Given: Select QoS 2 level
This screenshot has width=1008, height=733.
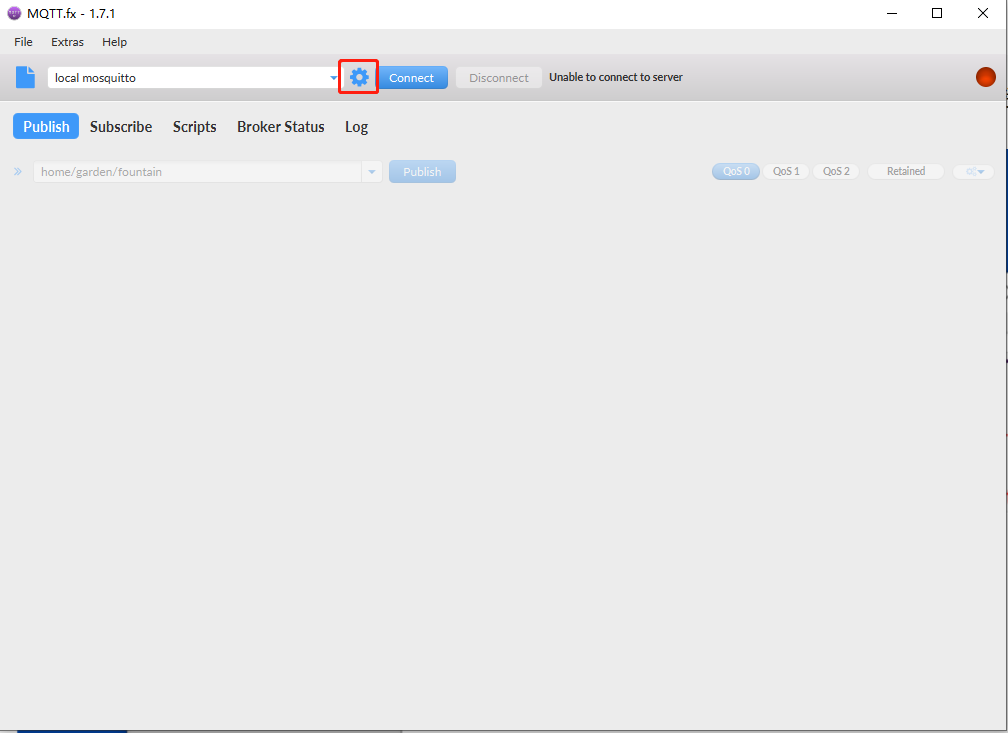Looking at the screenshot, I should [836, 171].
